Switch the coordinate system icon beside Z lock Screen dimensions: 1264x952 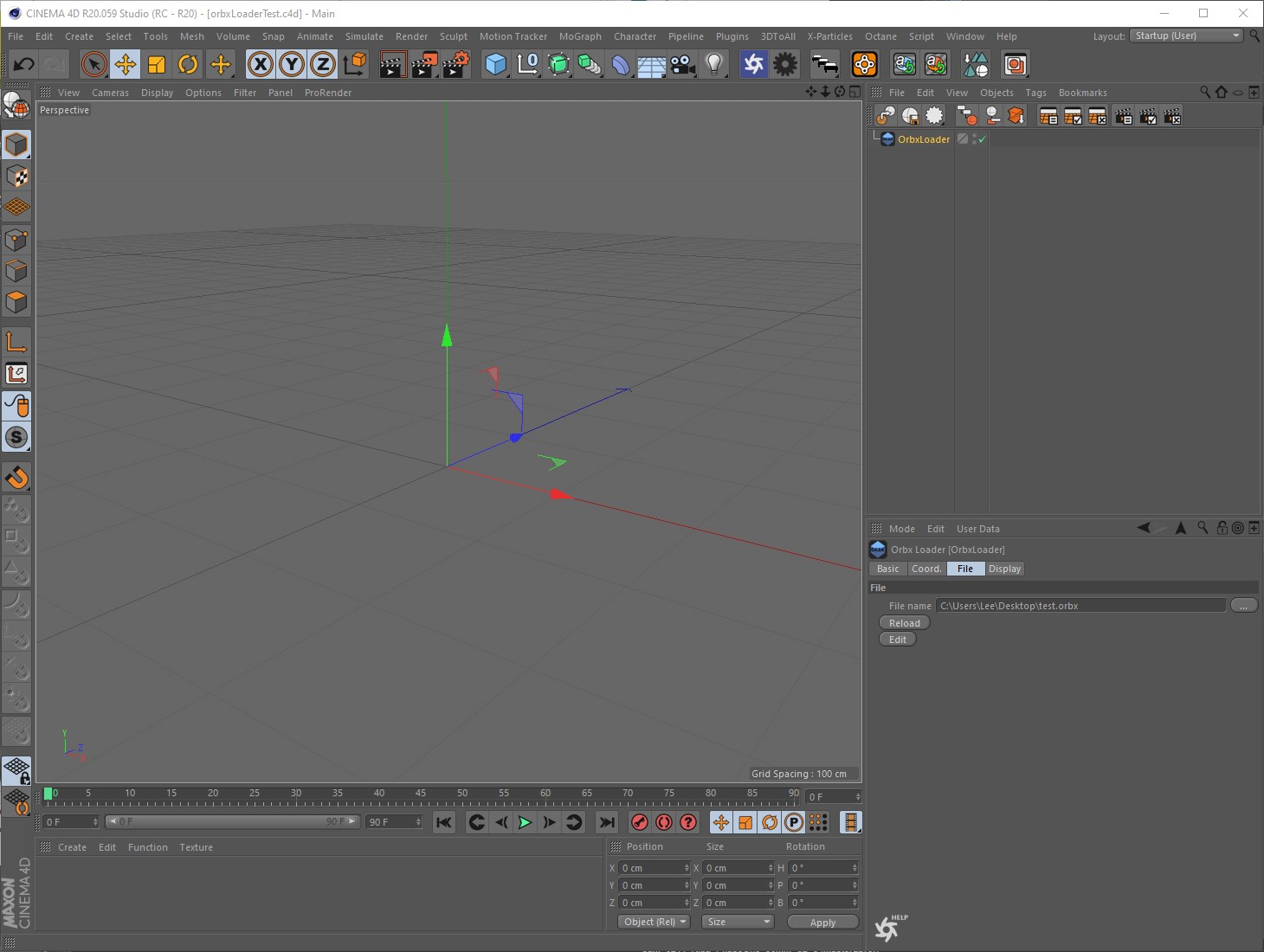355,64
